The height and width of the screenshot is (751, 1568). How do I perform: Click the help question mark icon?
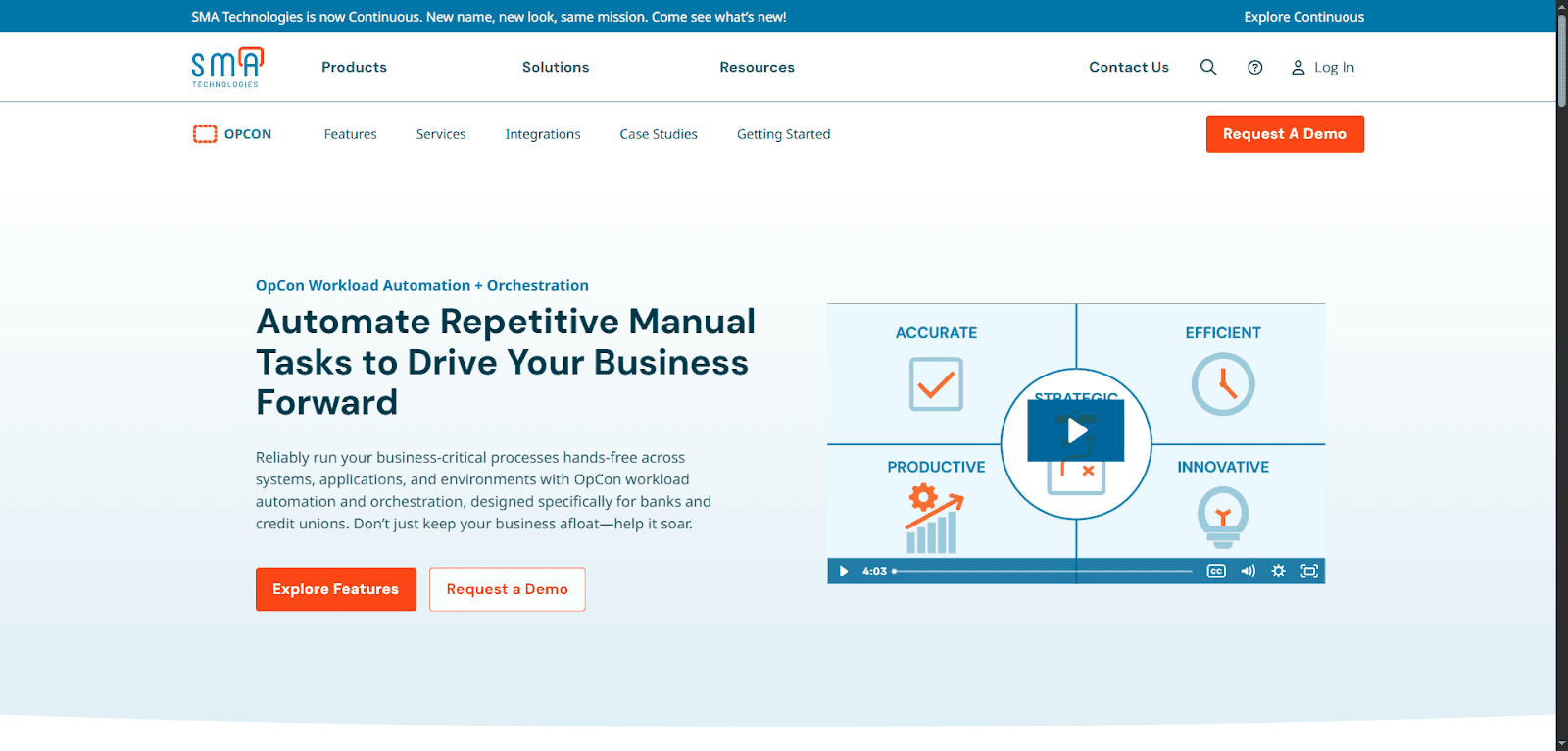1255,67
